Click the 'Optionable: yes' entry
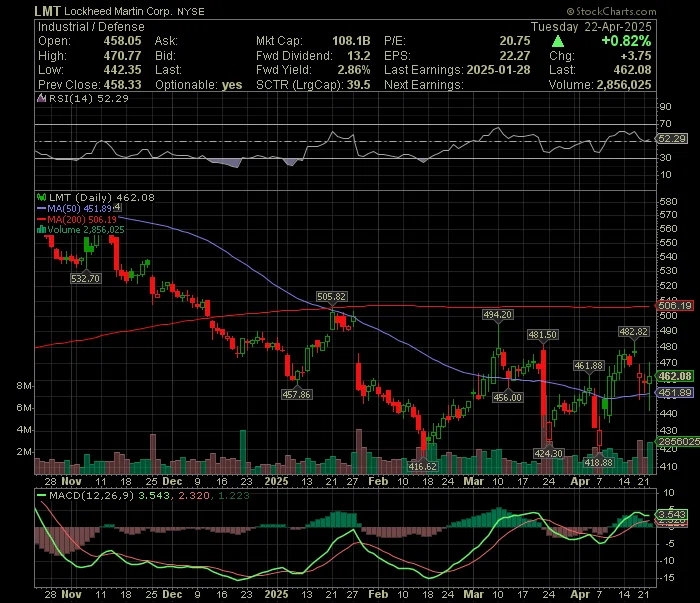 click(x=199, y=85)
